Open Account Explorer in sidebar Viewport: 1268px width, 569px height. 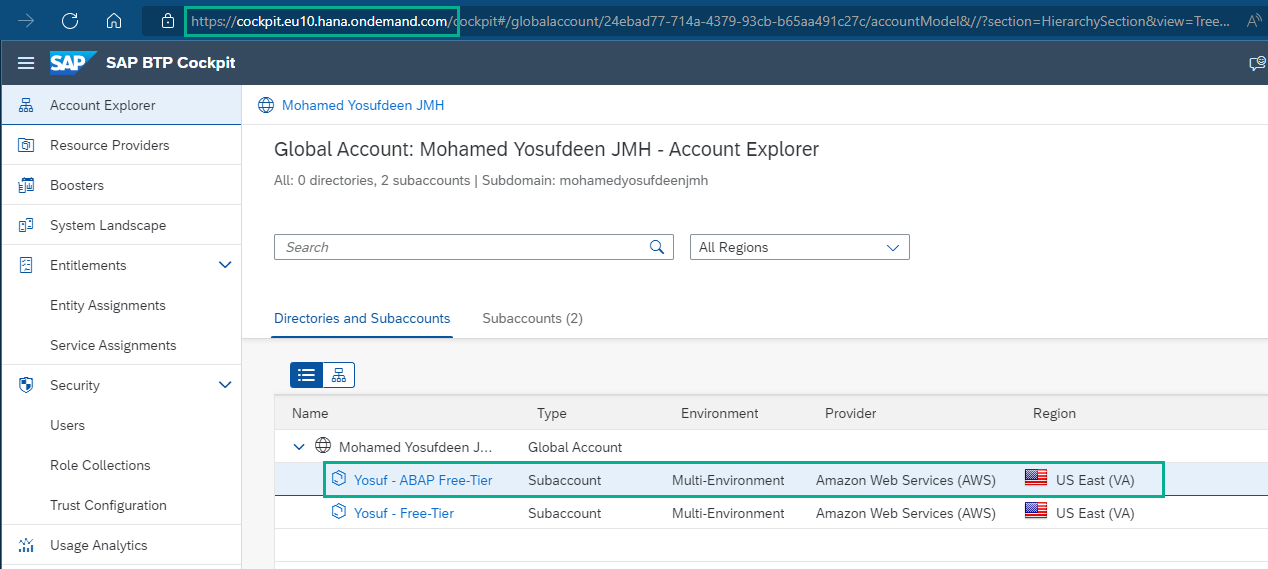tap(121, 105)
